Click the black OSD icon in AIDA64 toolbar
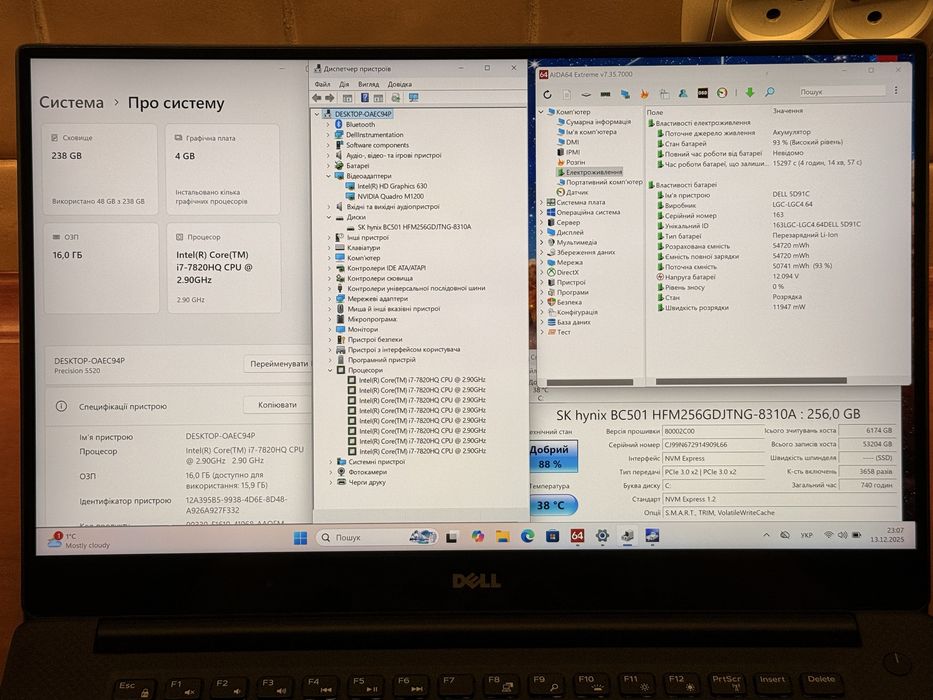Image resolution: width=933 pixels, height=700 pixels. click(702, 93)
